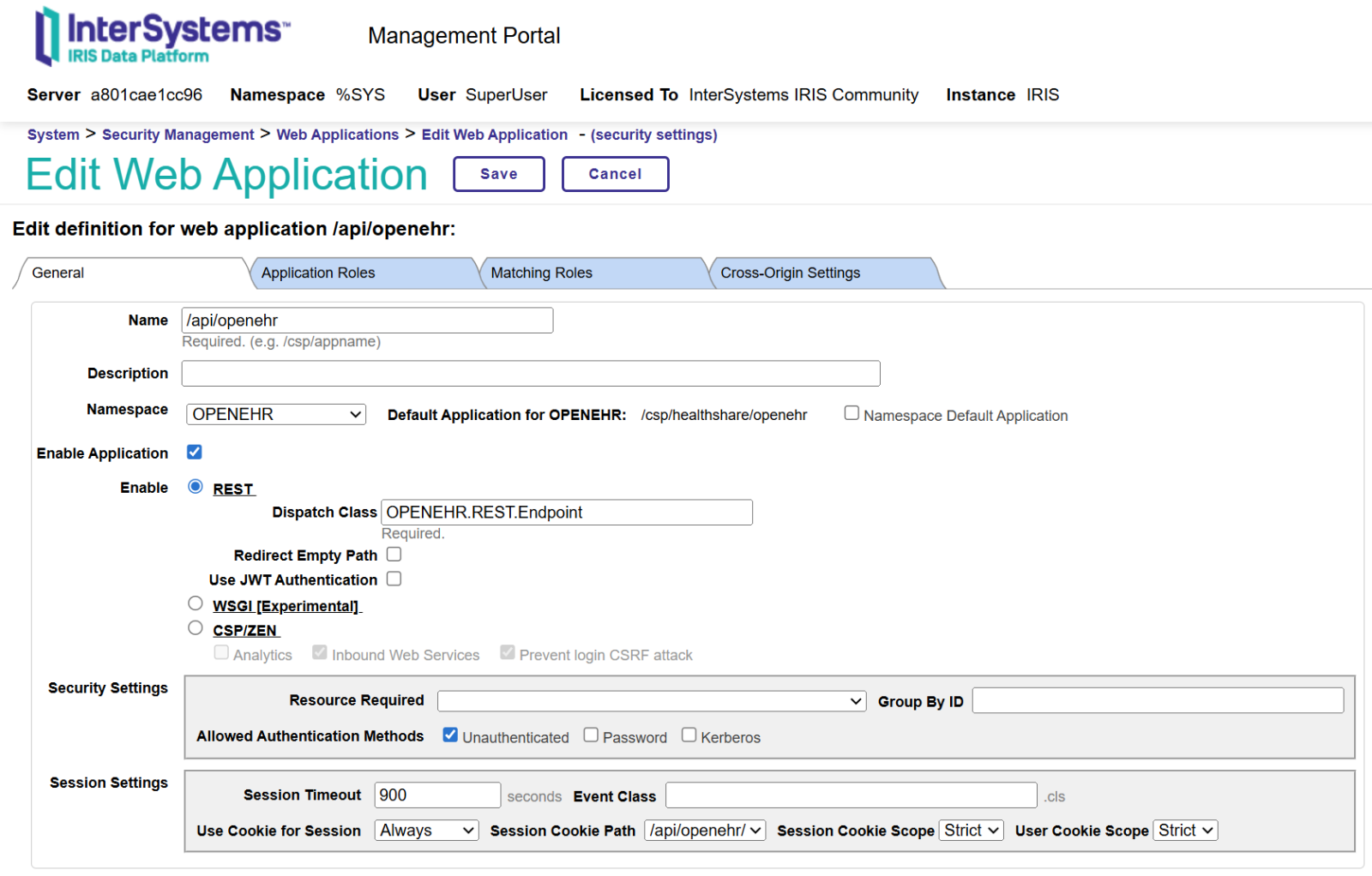The height and width of the screenshot is (876, 1372).
Task: Uncheck the Unauthenticated authentication method
Action: coord(450,735)
